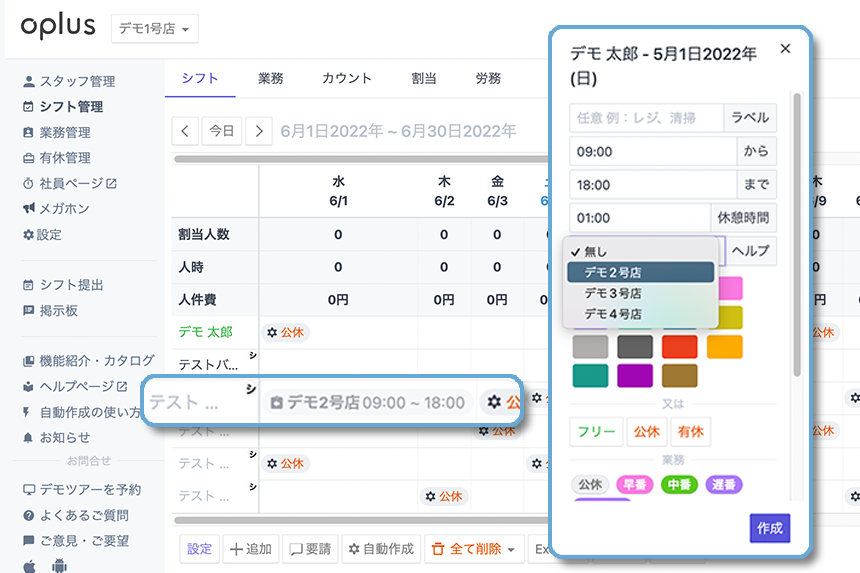
Task: Open the 設定 gear icon in sidebar
Action: click(x=28, y=235)
